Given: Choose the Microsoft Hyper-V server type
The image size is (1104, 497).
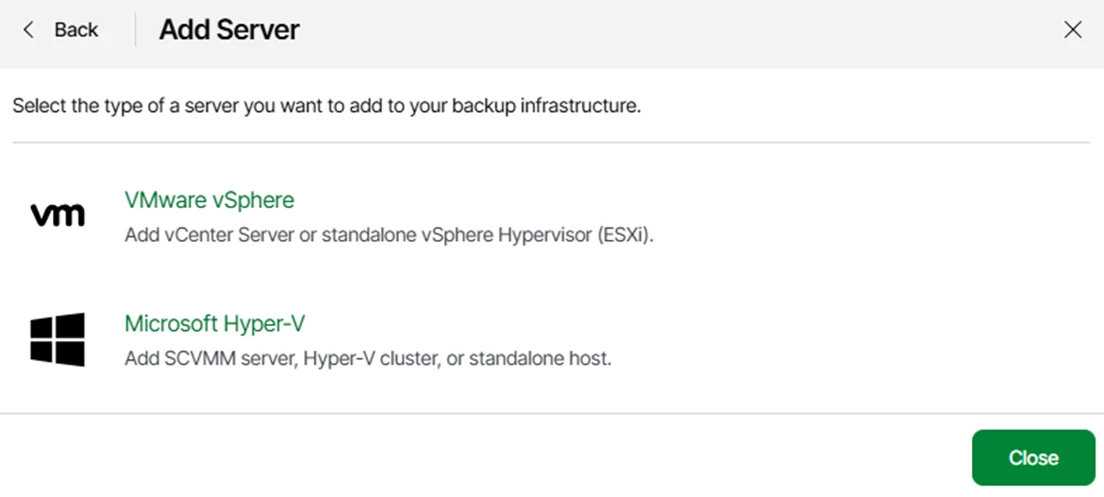Looking at the screenshot, I should (215, 324).
